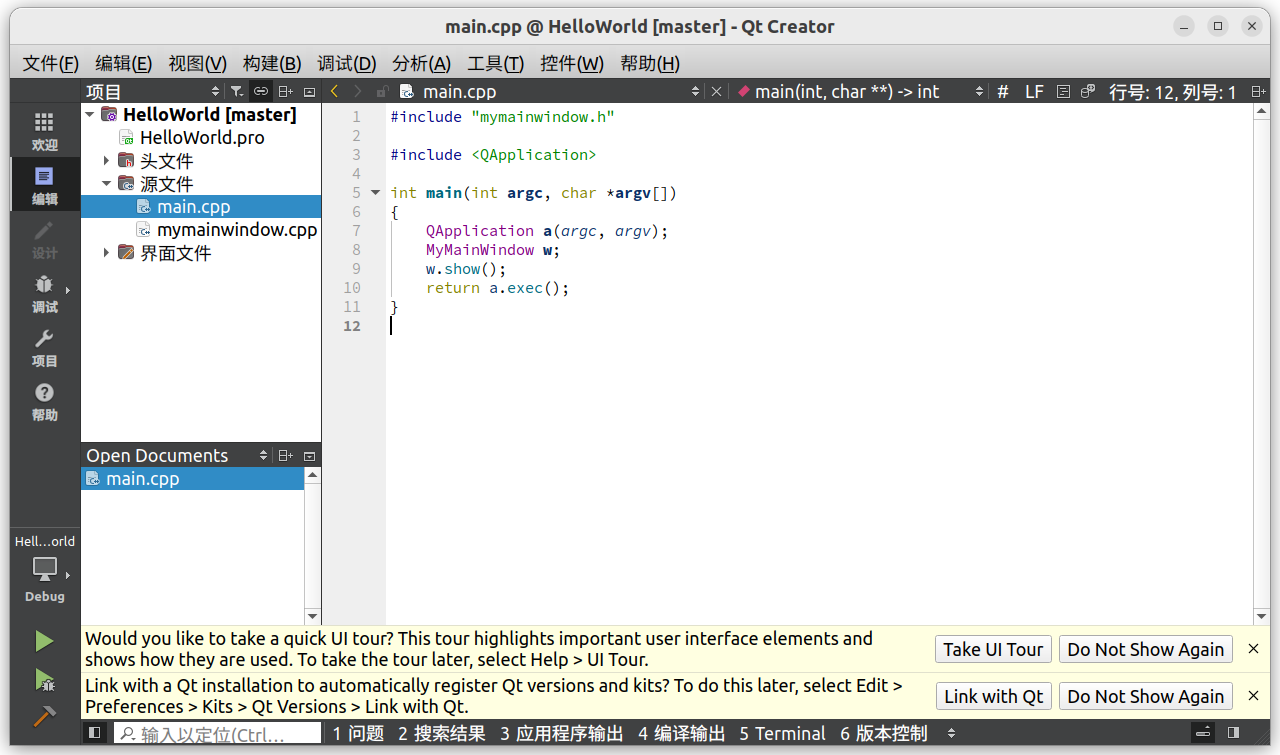Open the 调试 (Debug) mode in sidebar
The height and width of the screenshot is (755, 1280).
tap(44, 293)
